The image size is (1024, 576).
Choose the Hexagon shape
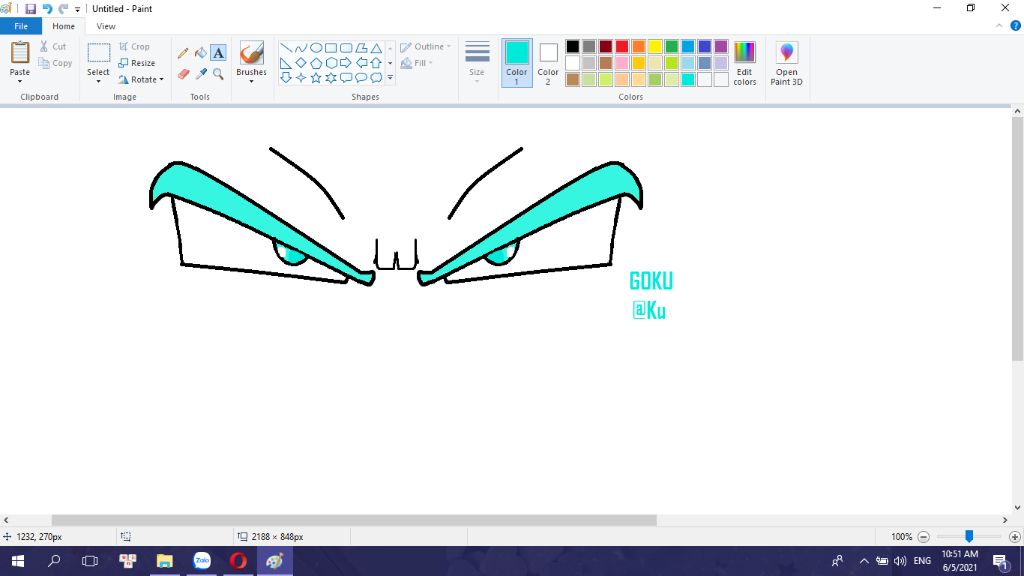[x=331, y=63]
